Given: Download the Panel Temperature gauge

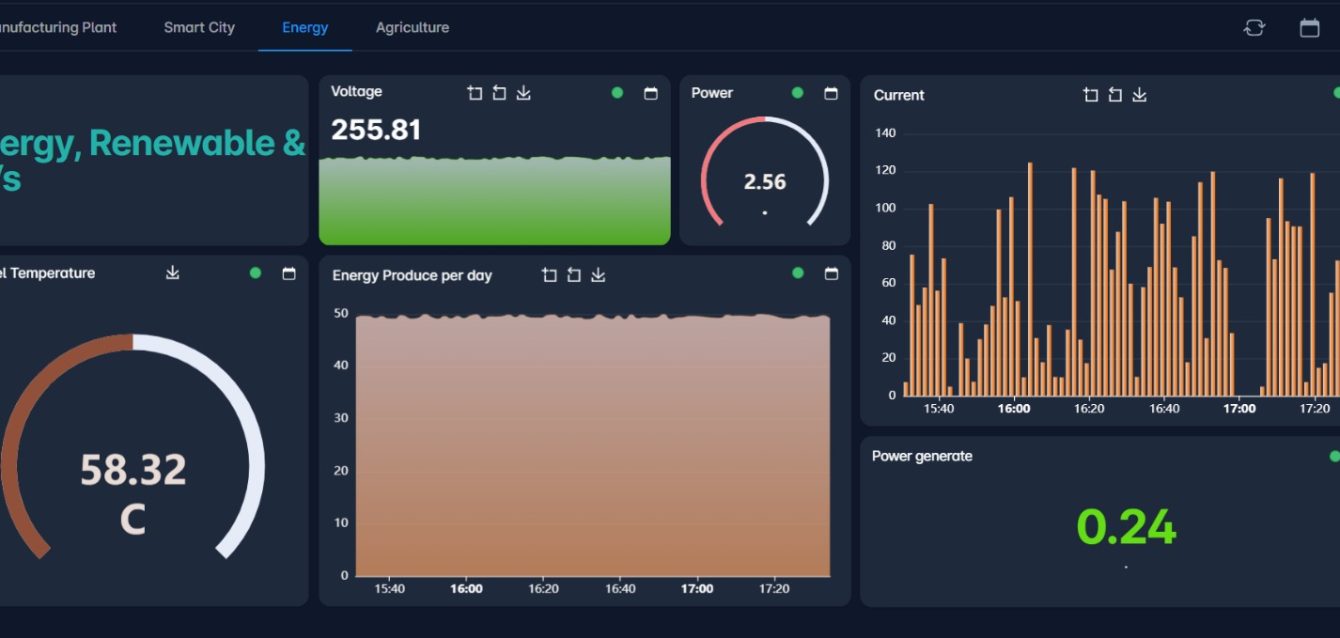Looking at the screenshot, I should pos(173,272).
